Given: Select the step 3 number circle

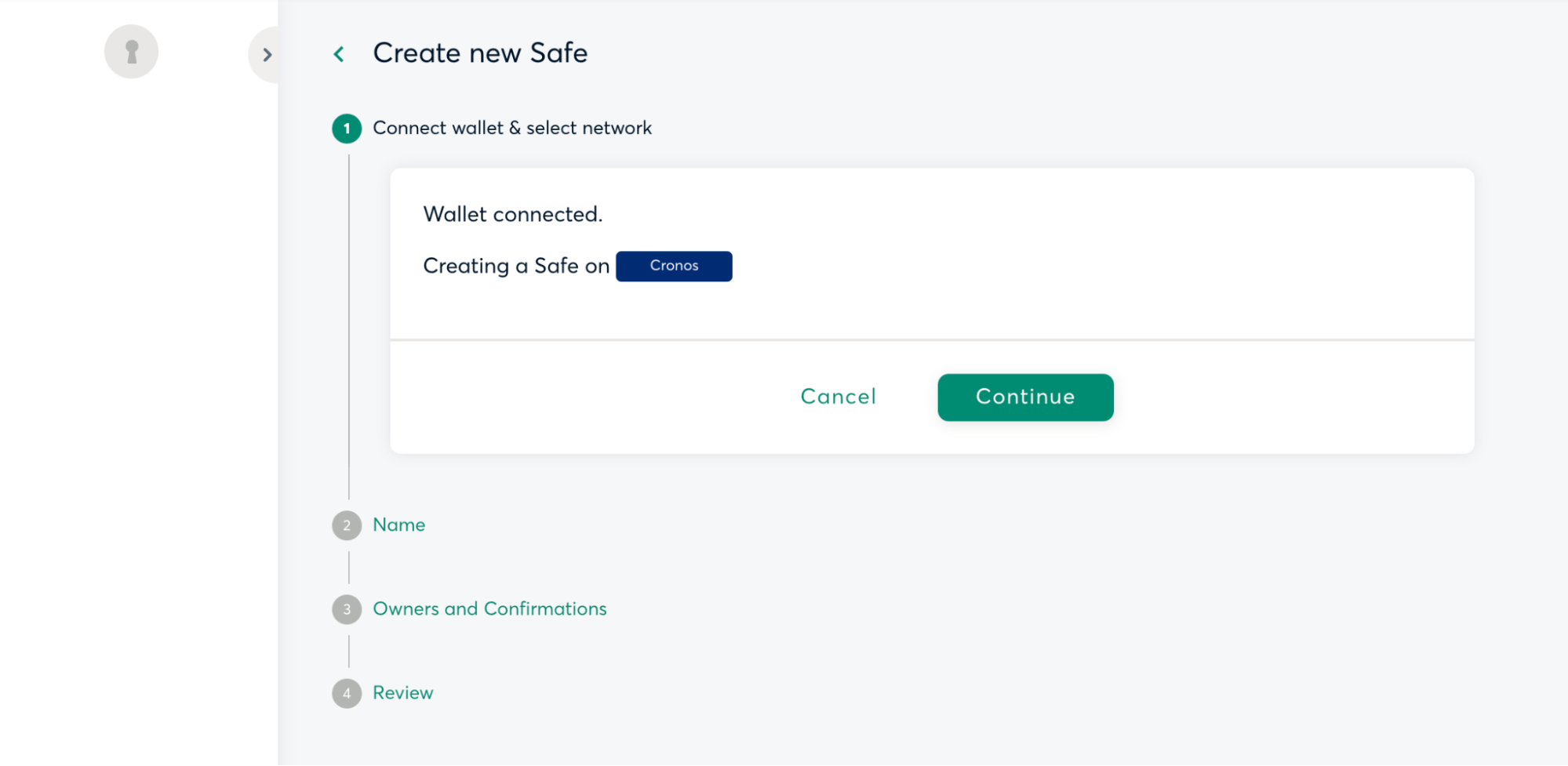Looking at the screenshot, I should pos(347,609).
